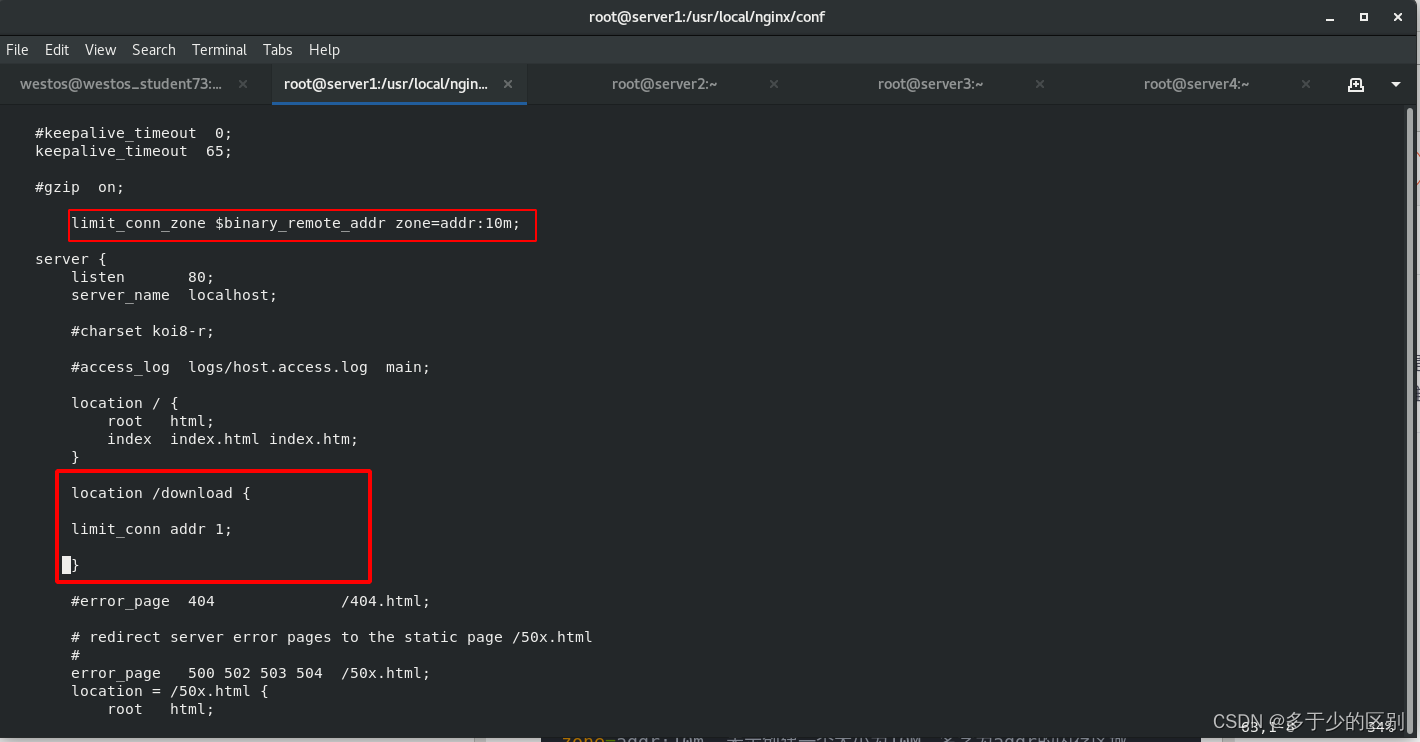The height and width of the screenshot is (742, 1420).
Task: Open the Help menu
Action: [324, 49]
